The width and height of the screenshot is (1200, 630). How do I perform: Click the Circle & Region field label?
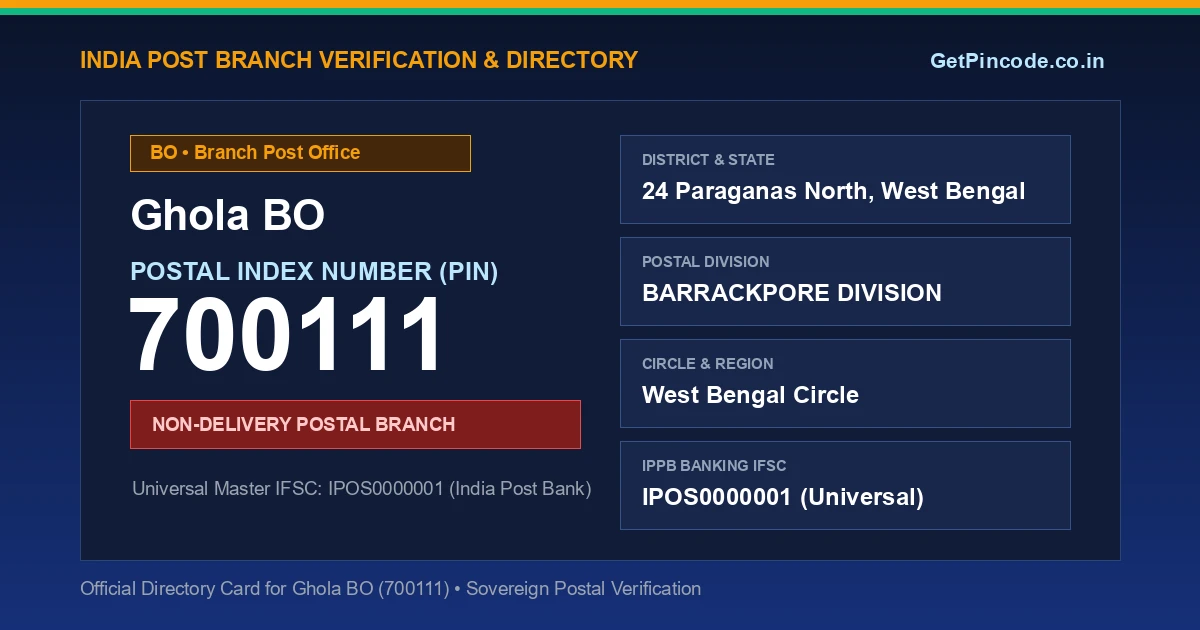pyautogui.click(x=708, y=364)
